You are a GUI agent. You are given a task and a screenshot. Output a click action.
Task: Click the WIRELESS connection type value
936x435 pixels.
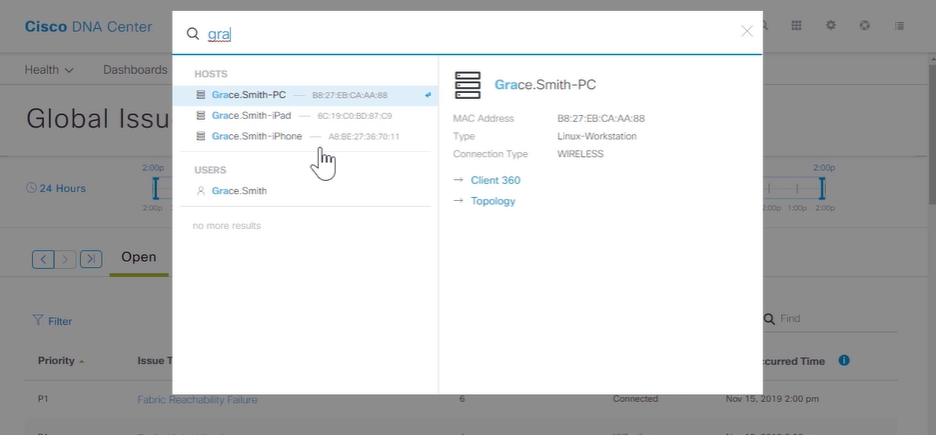coord(580,154)
